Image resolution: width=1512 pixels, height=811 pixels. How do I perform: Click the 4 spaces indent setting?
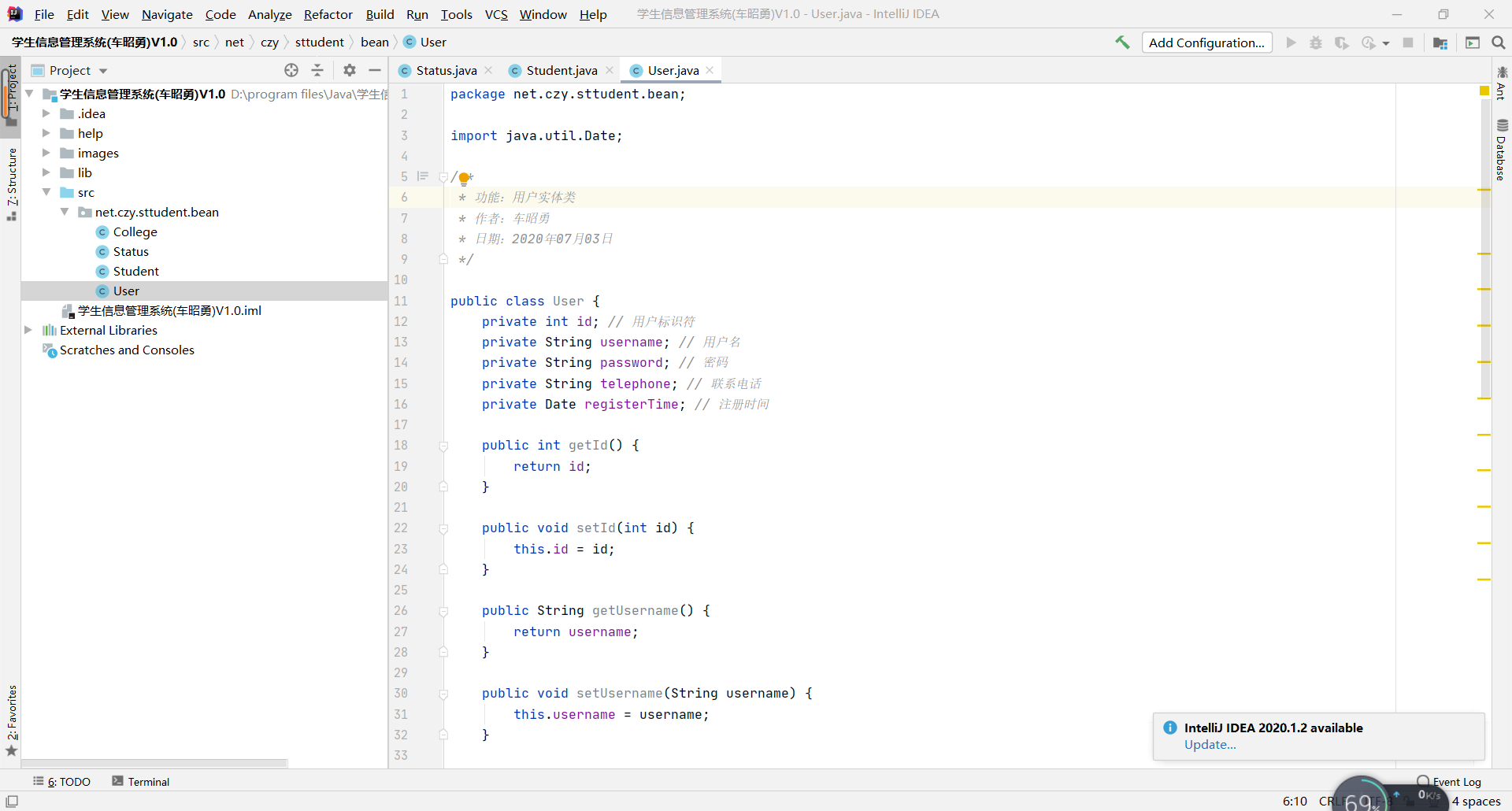(1477, 801)
